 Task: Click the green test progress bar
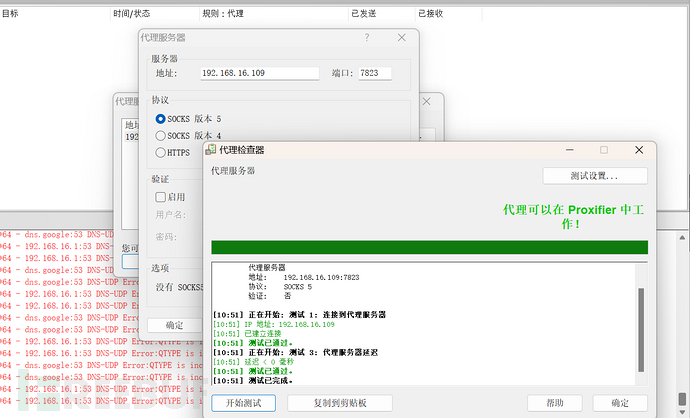(x=429, y=247)
